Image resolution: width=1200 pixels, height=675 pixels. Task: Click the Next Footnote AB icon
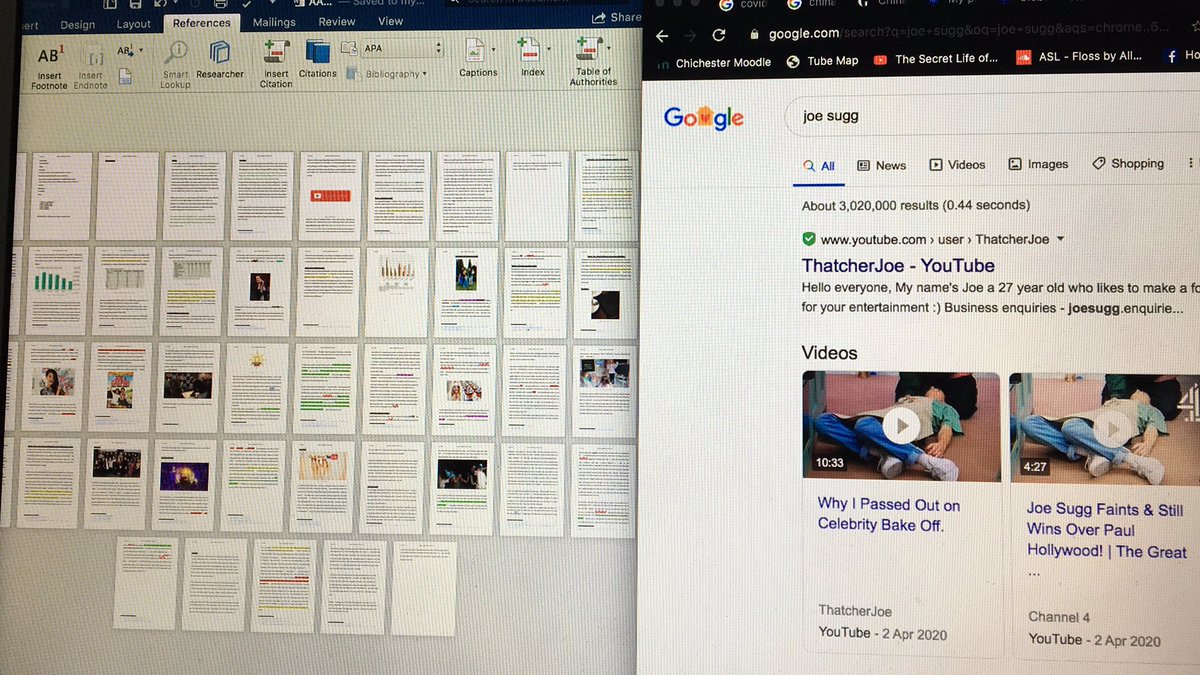126,51
